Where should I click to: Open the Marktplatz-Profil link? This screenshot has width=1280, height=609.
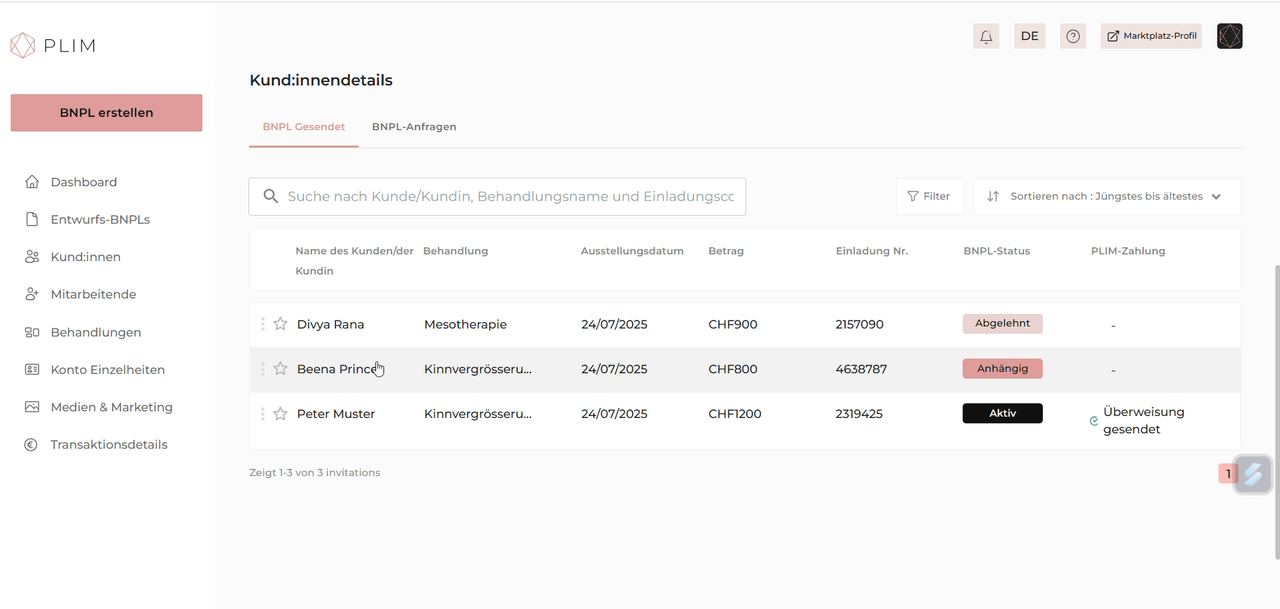pos(1151,36)
